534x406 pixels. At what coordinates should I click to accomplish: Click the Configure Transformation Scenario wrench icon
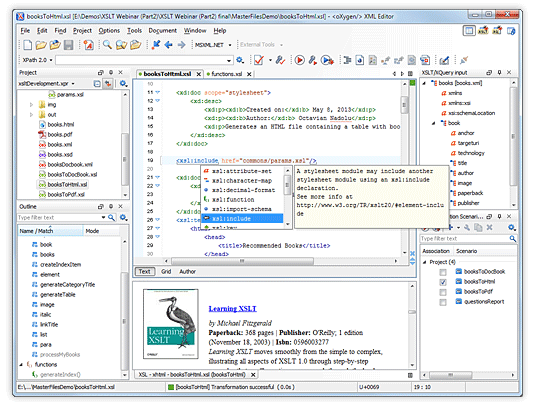click(x=313, y=60)
